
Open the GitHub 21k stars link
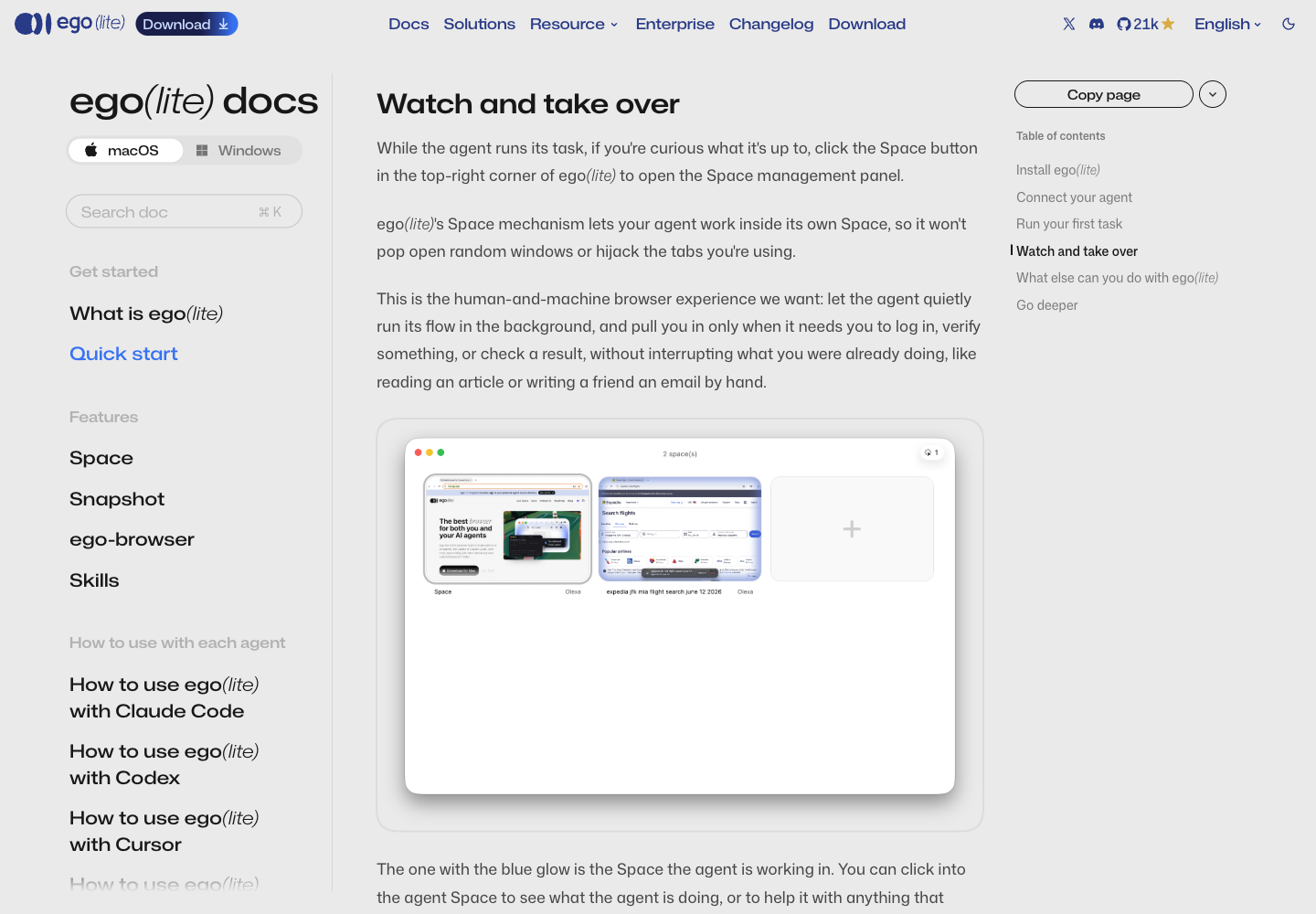(1146, 24)
